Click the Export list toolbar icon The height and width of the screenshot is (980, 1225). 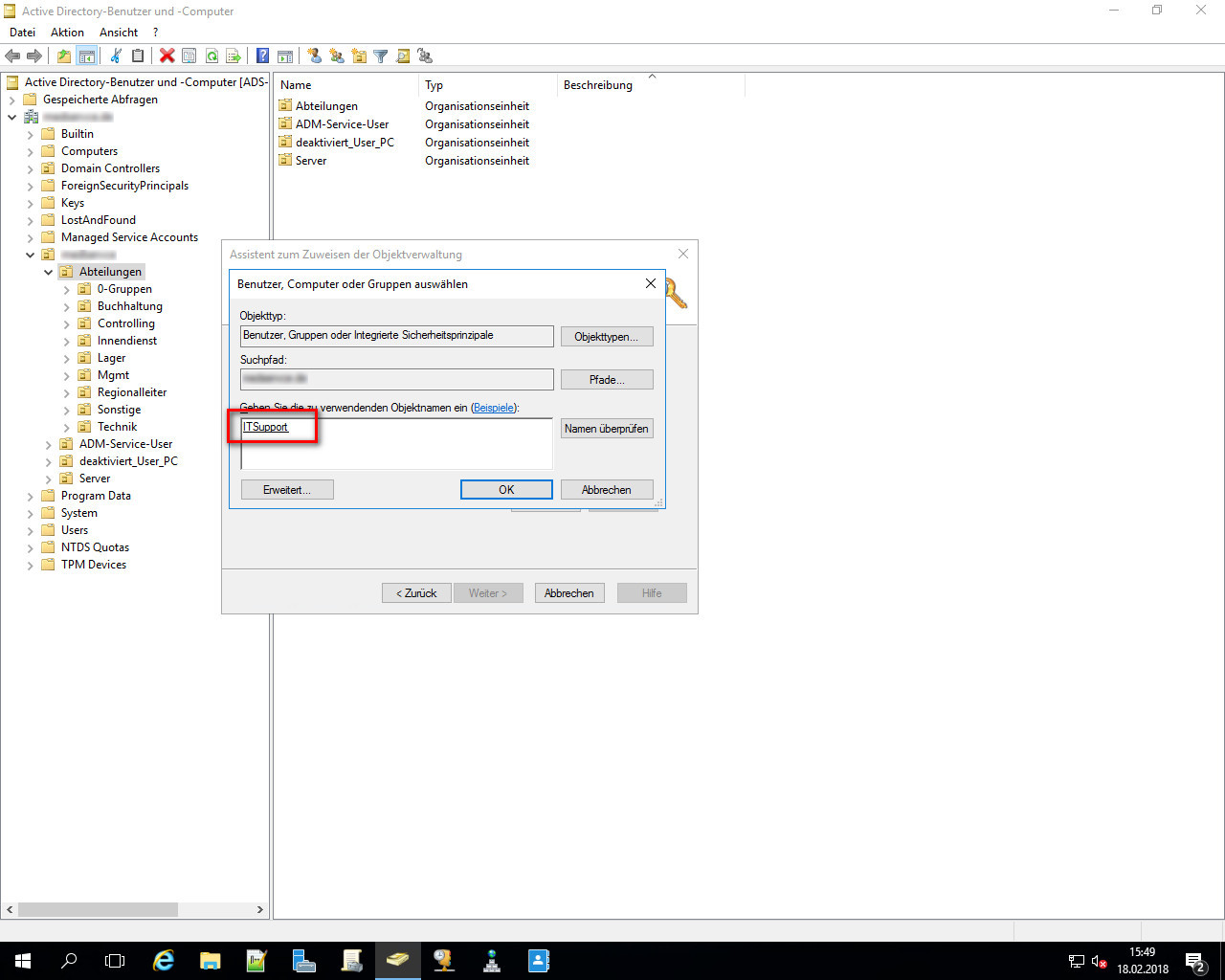(233, 56)
